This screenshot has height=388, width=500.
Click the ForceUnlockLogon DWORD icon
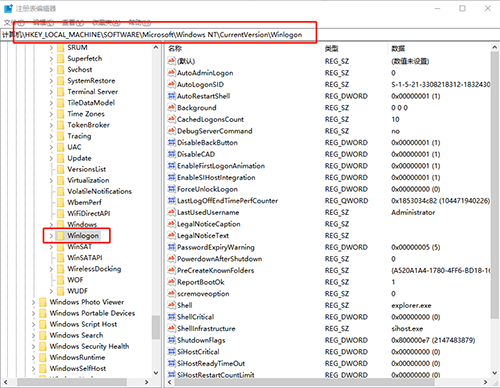click(x=171, y=189)
